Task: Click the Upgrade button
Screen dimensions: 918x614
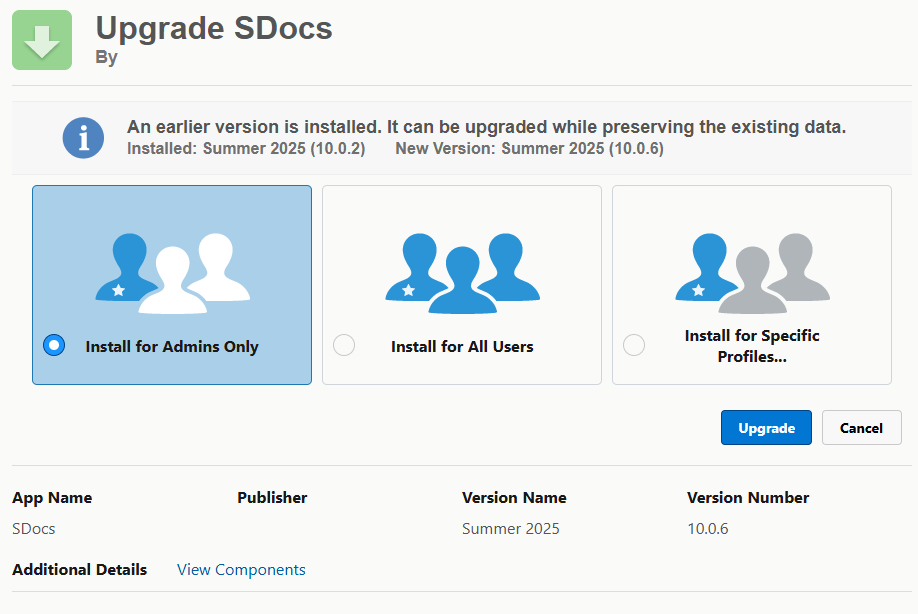Action: 766,428
